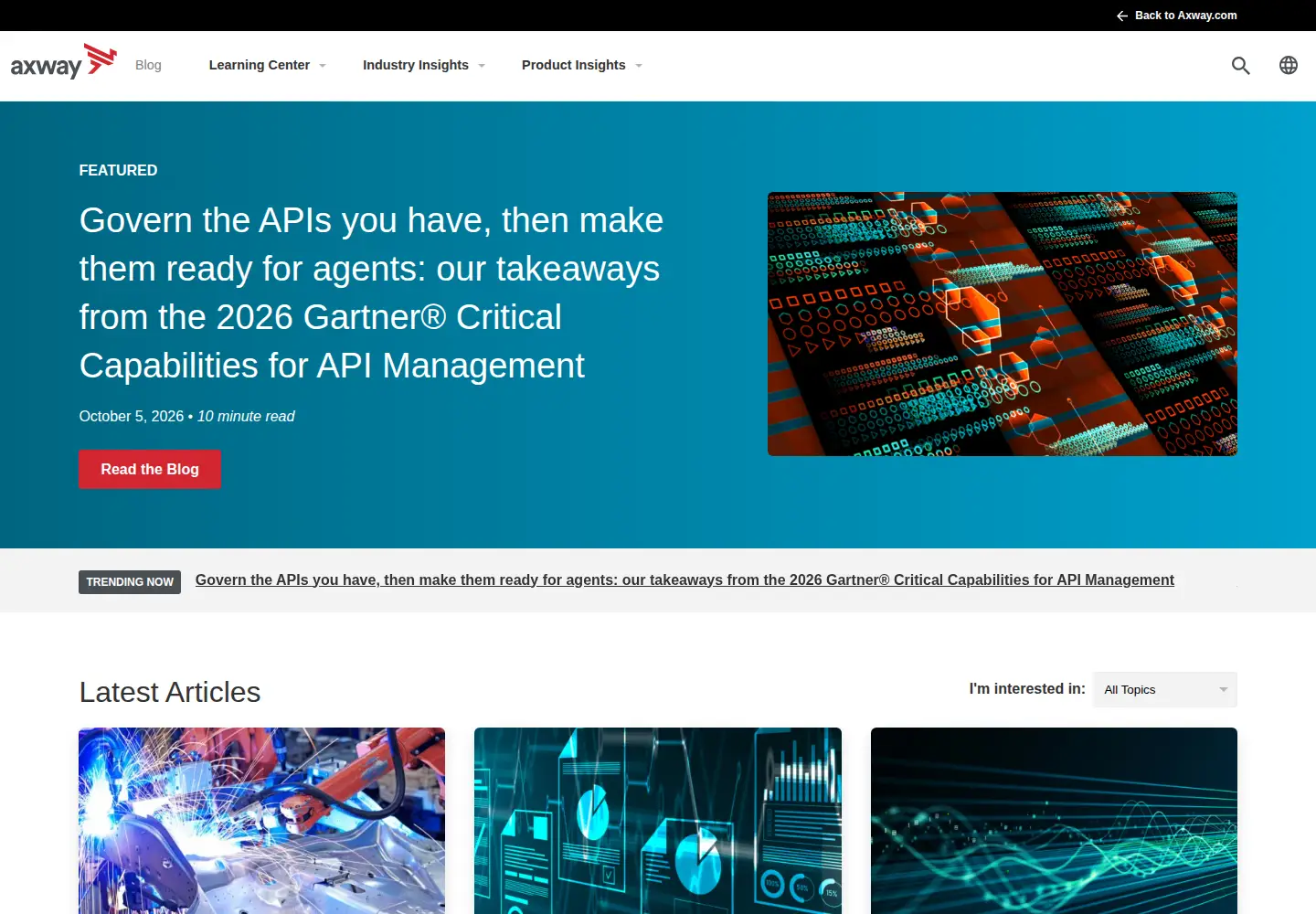The height and width of the screenshot is (914, 1316).
Task: Click the Read the Blog button
Action: click(150, 469)
